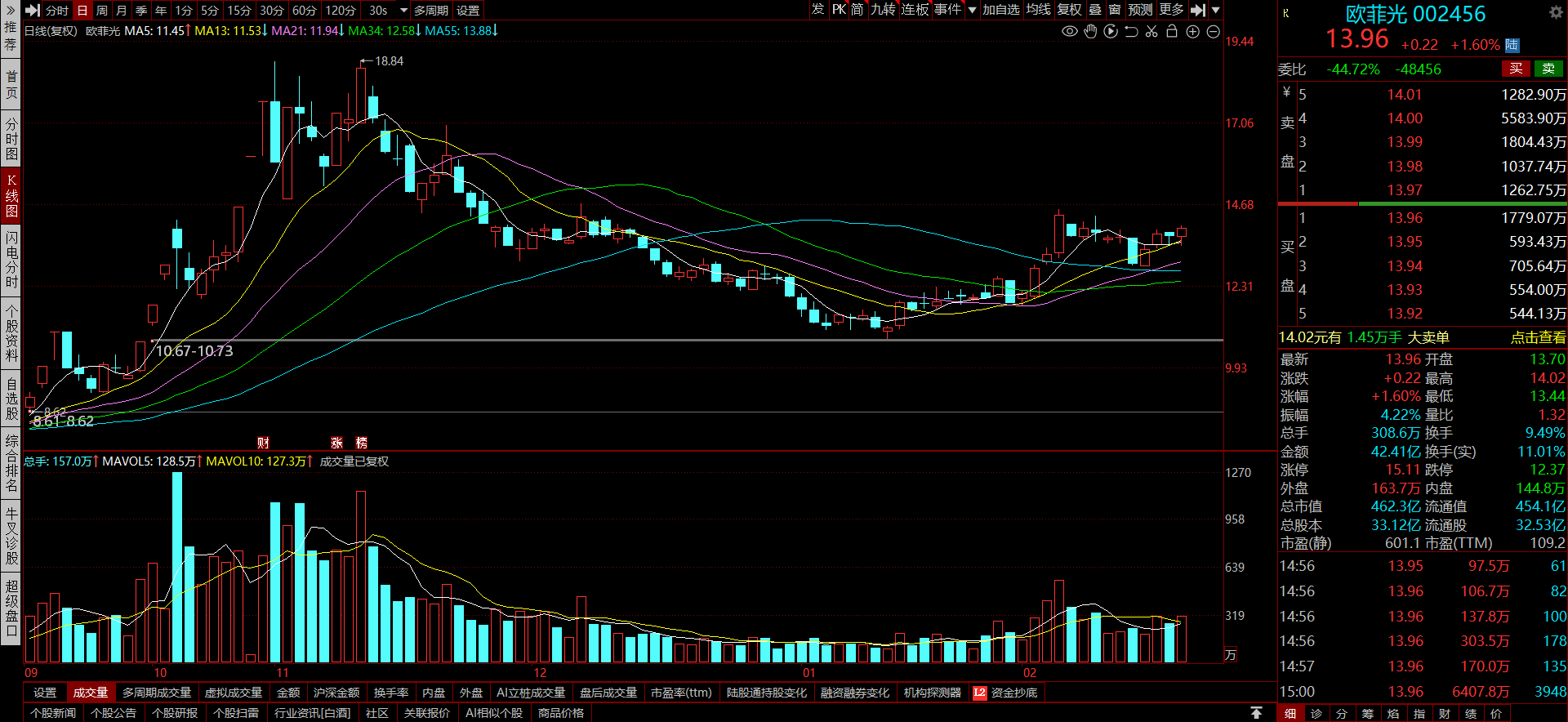This screenshot has height=722, width=1568.
Task: Open the 推荐 sidebar tab
Action: (x=11, y=35)
